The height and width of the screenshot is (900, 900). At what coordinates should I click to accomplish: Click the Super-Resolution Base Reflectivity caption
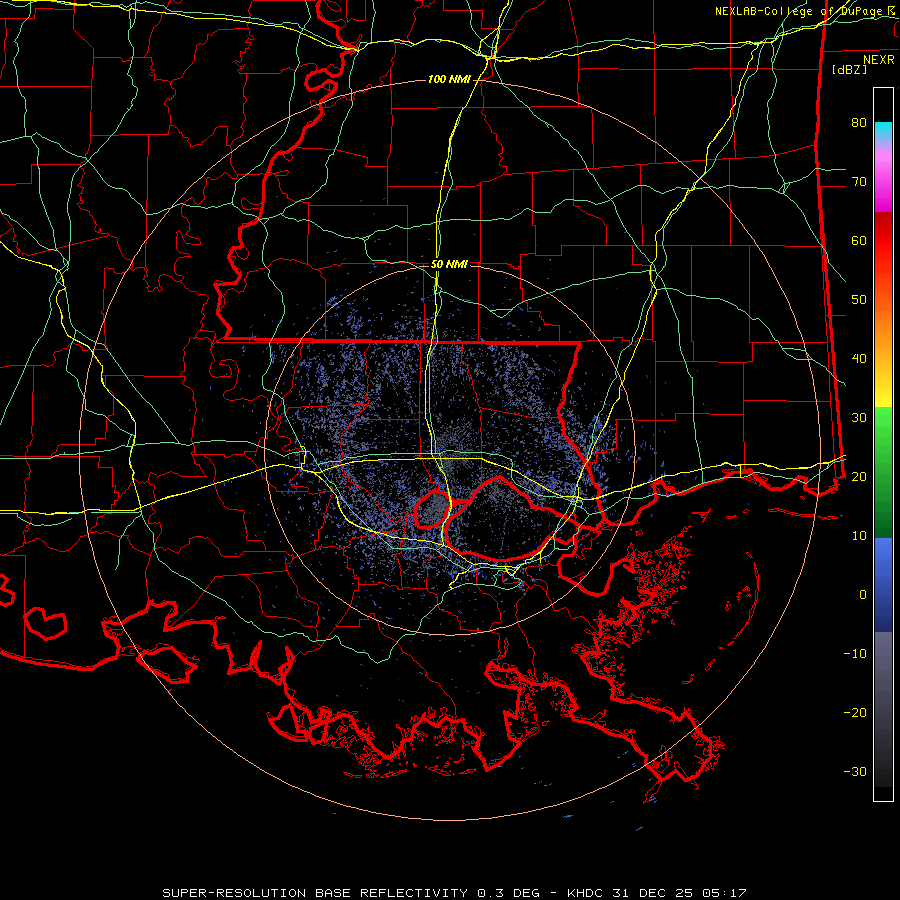coord(454,893)
